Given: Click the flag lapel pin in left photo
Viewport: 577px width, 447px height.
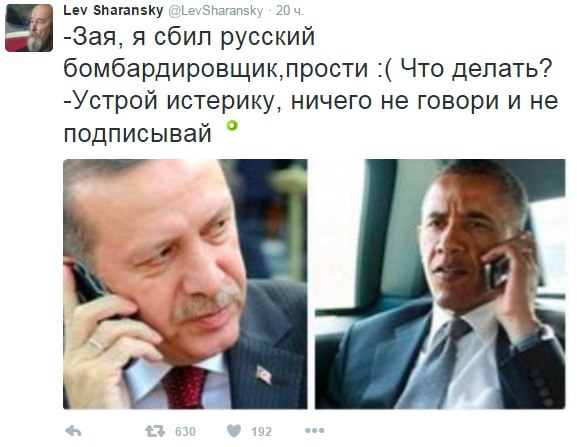Looking at the screenshot, I should (264, 374).
